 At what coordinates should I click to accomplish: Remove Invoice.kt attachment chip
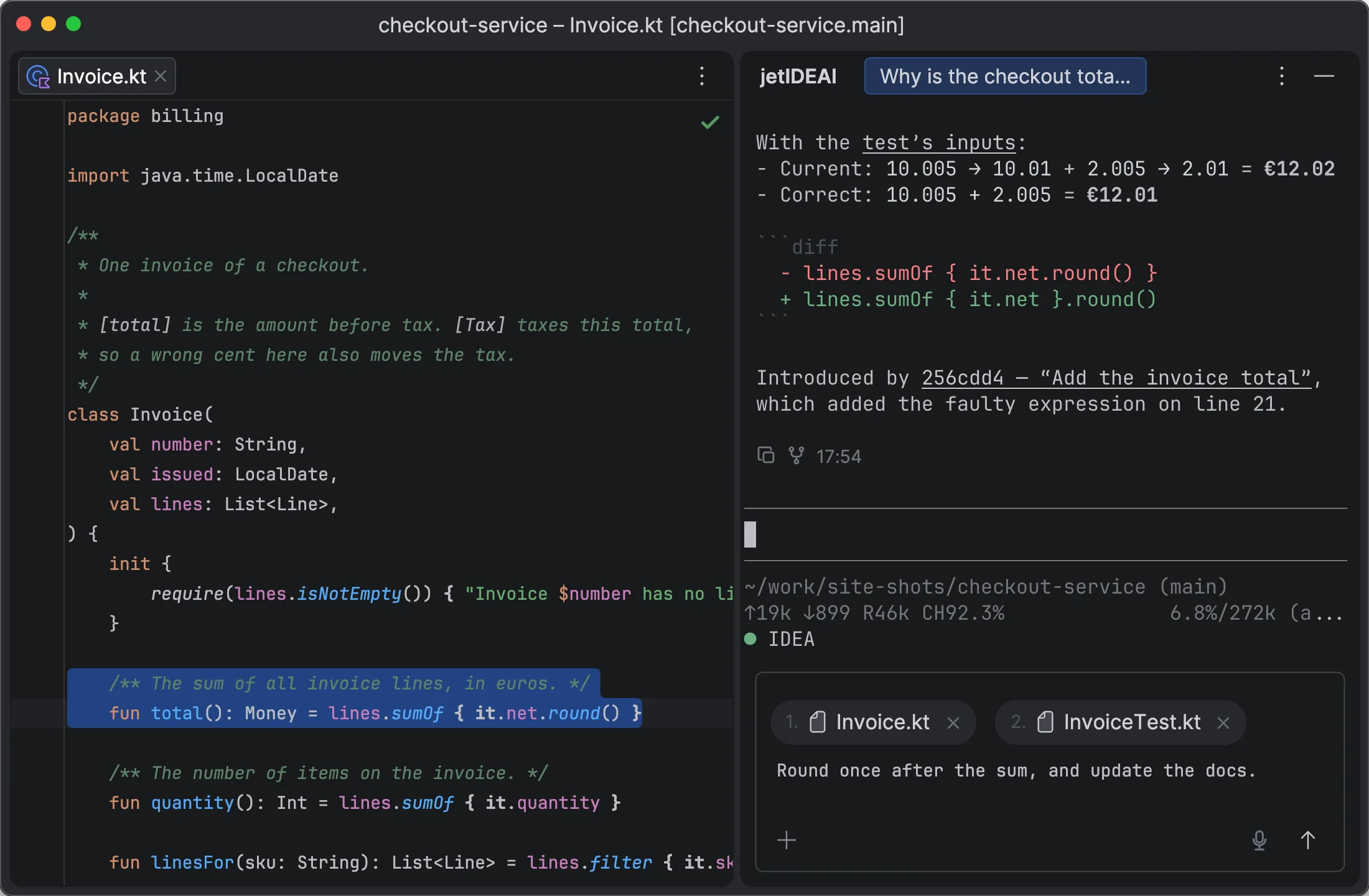coord(953,722)
